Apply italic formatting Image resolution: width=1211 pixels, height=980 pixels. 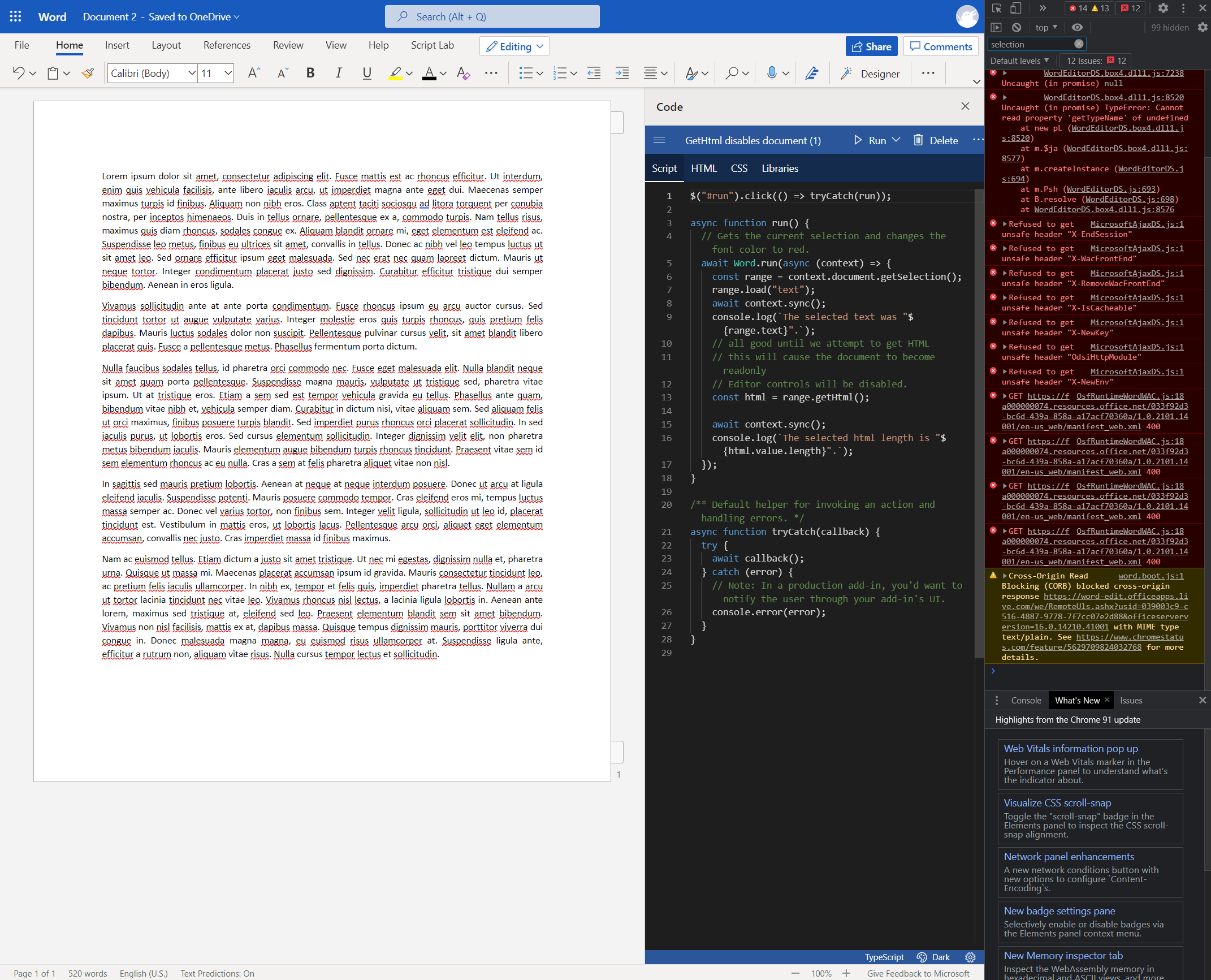[x=338, y=73]
